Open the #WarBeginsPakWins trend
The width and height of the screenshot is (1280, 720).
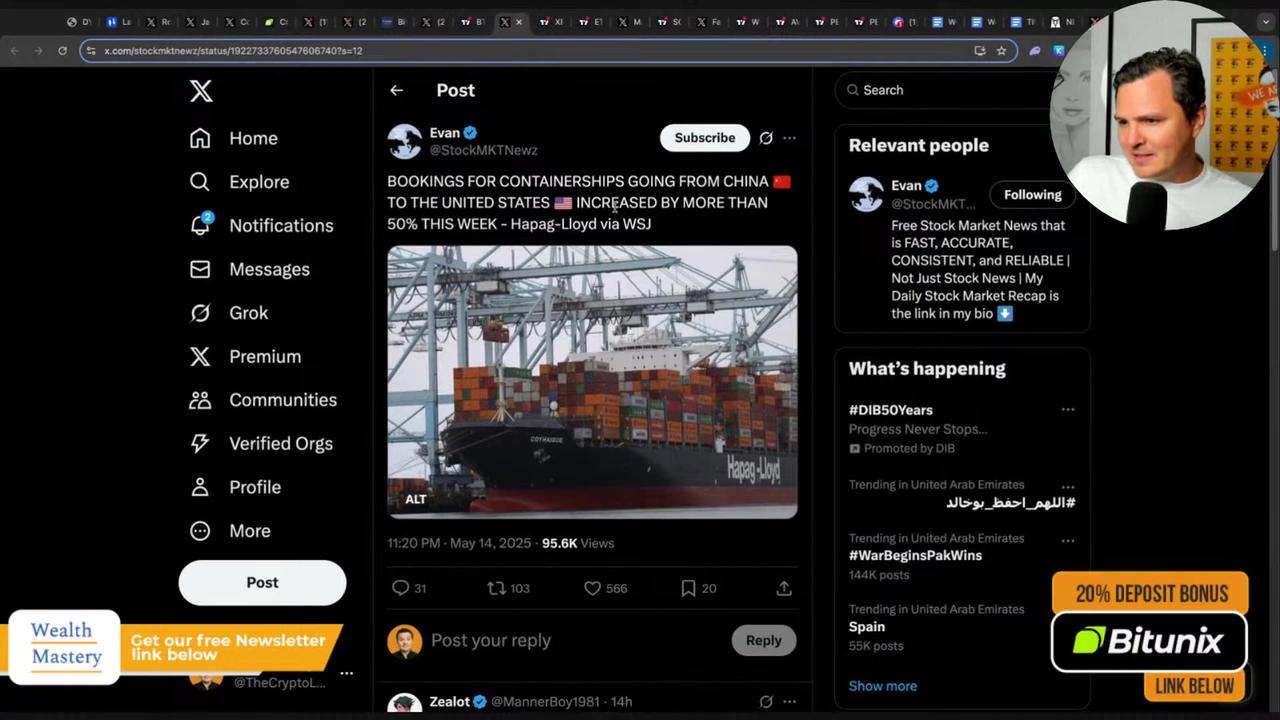click(915, 555)
